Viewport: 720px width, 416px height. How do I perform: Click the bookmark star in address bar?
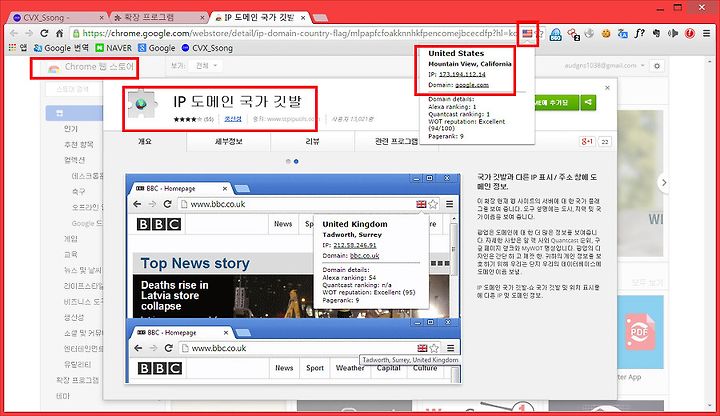point(540,34)
